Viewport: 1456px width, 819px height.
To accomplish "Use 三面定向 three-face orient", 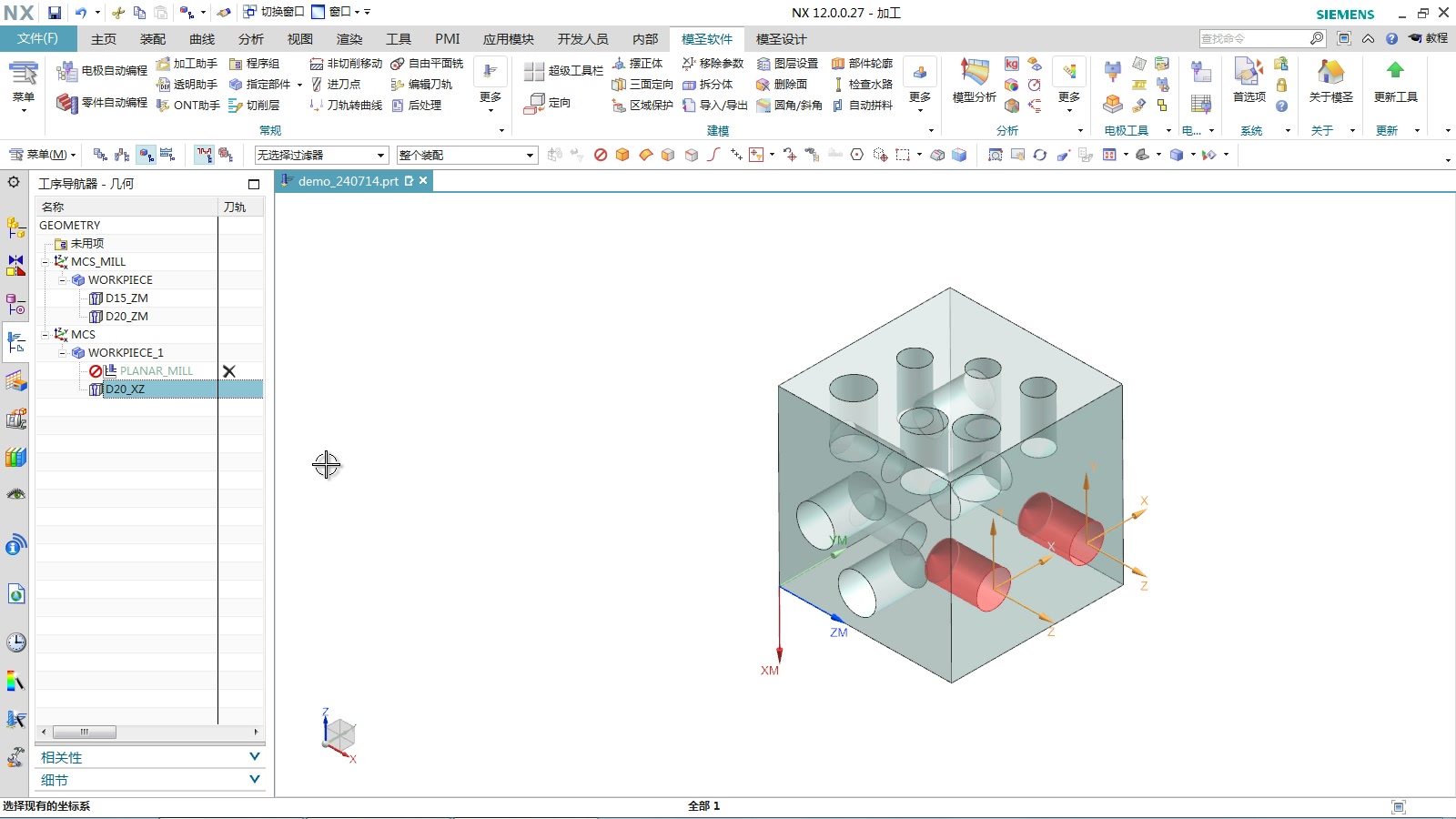I will tap(643, 85).
